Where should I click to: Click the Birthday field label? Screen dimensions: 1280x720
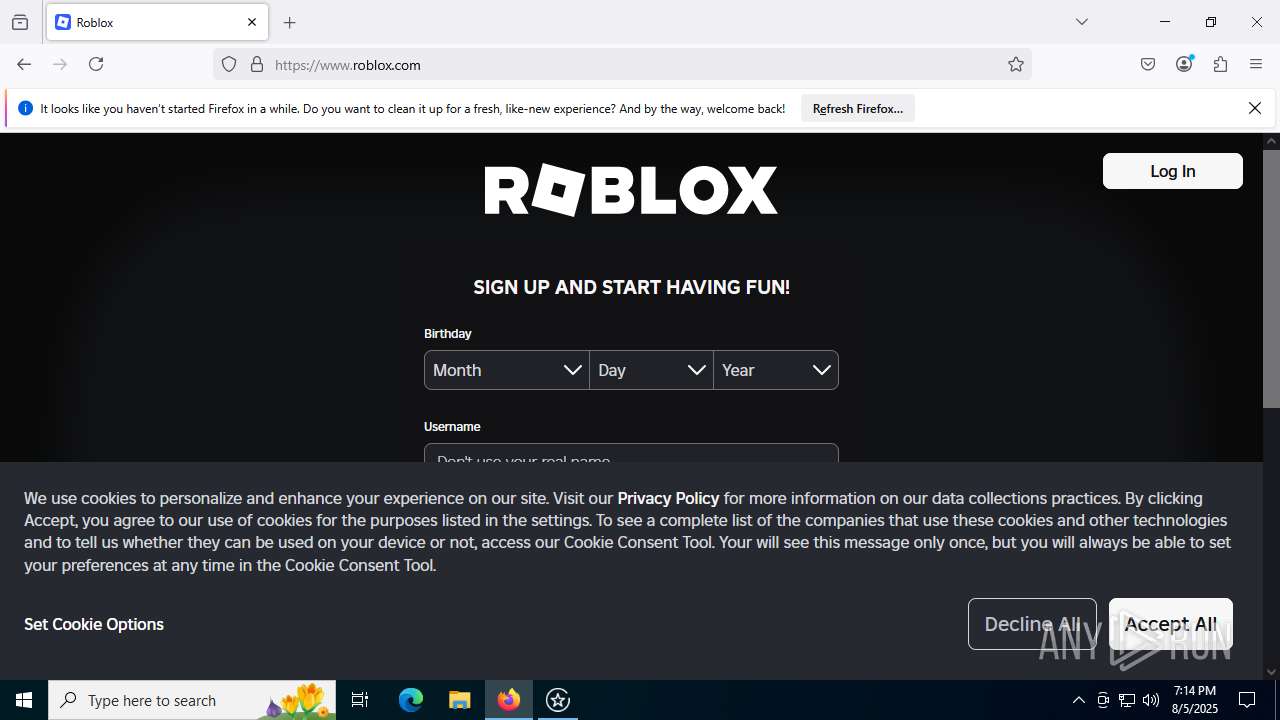447,333
